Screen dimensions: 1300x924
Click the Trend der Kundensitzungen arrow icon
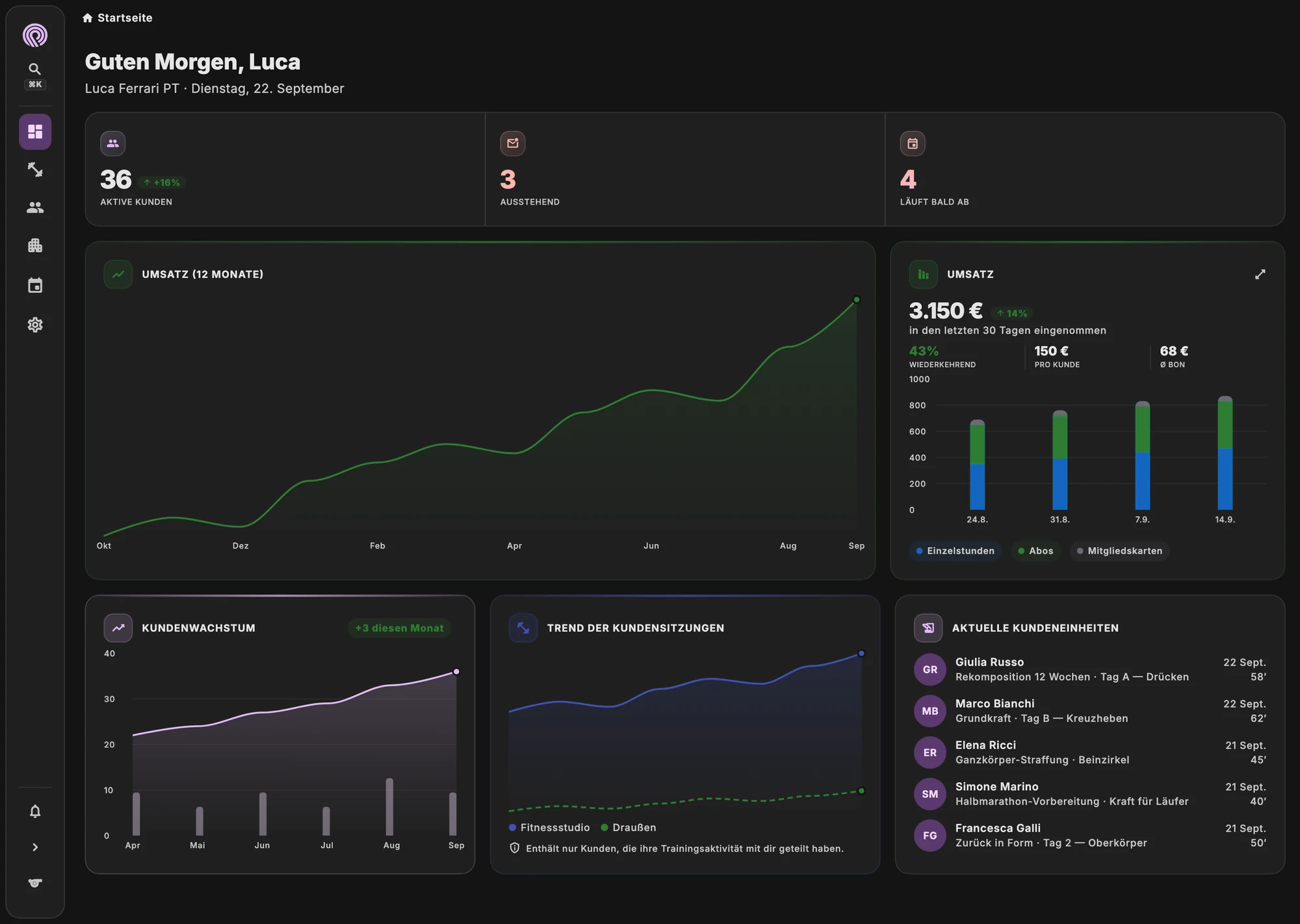pyautogui.click(x=523, y=628)
